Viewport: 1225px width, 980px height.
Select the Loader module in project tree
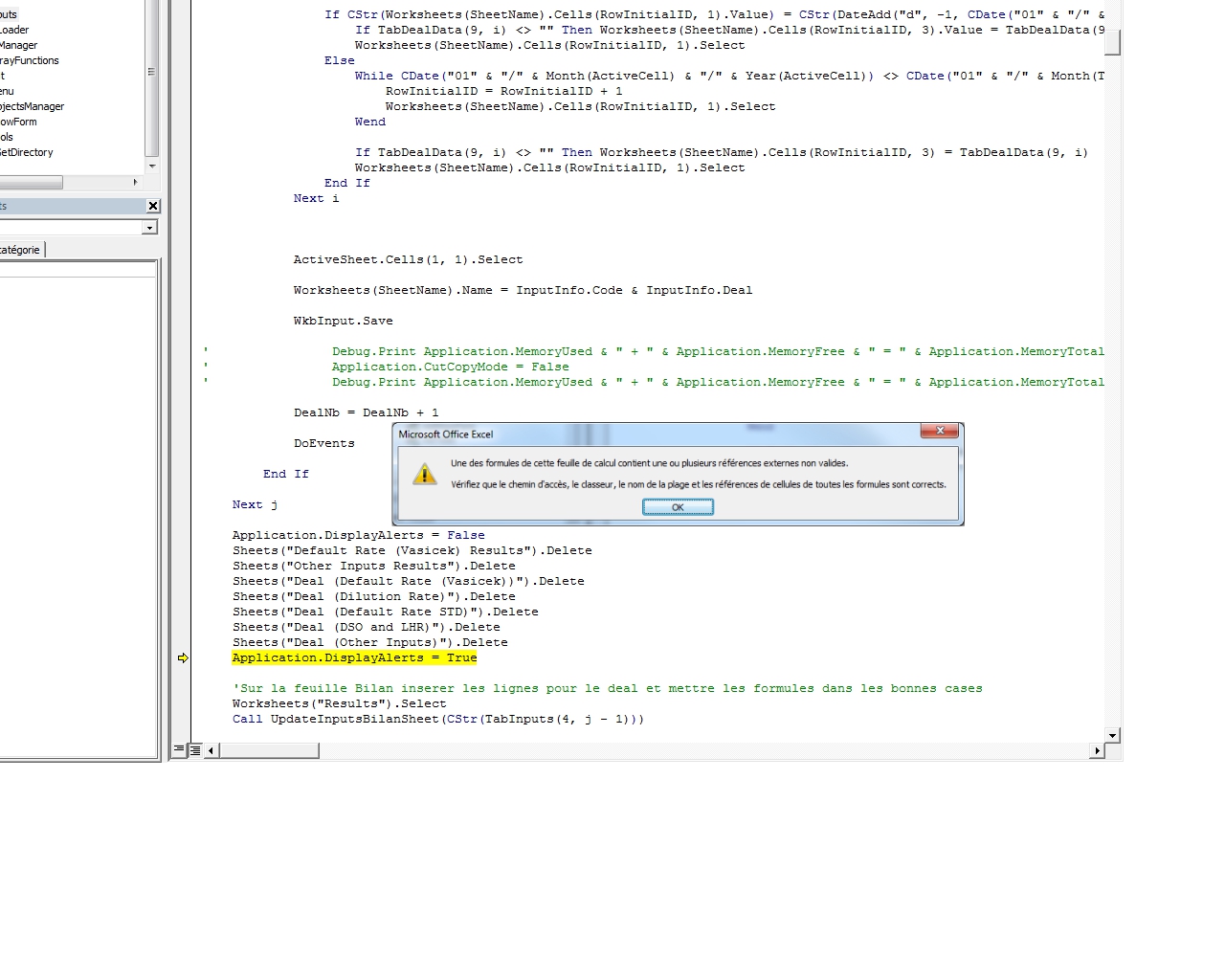[14, 30]
